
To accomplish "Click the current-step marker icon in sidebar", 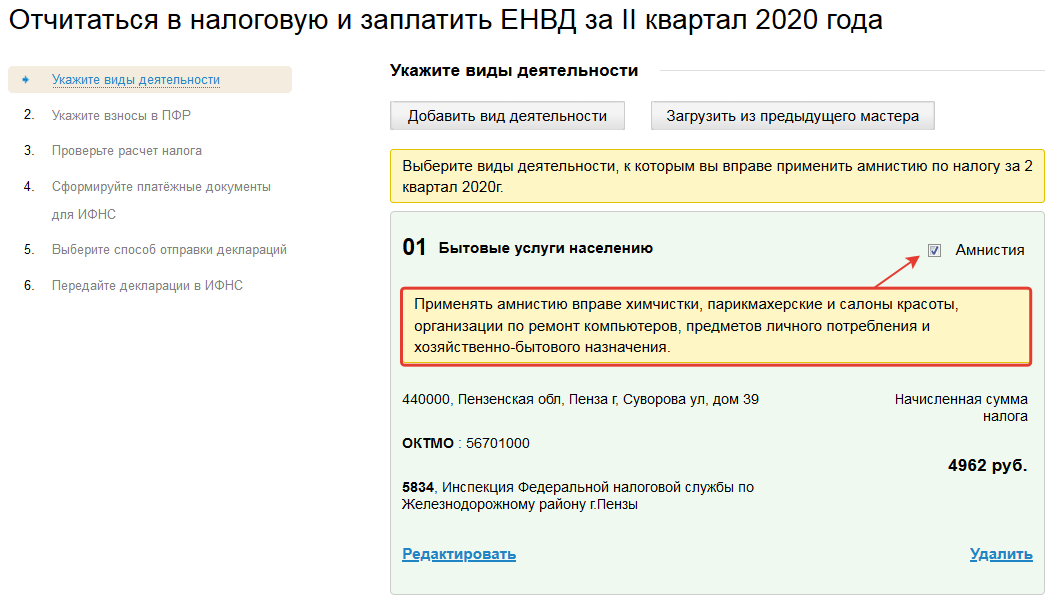I will tap(26, 80).
